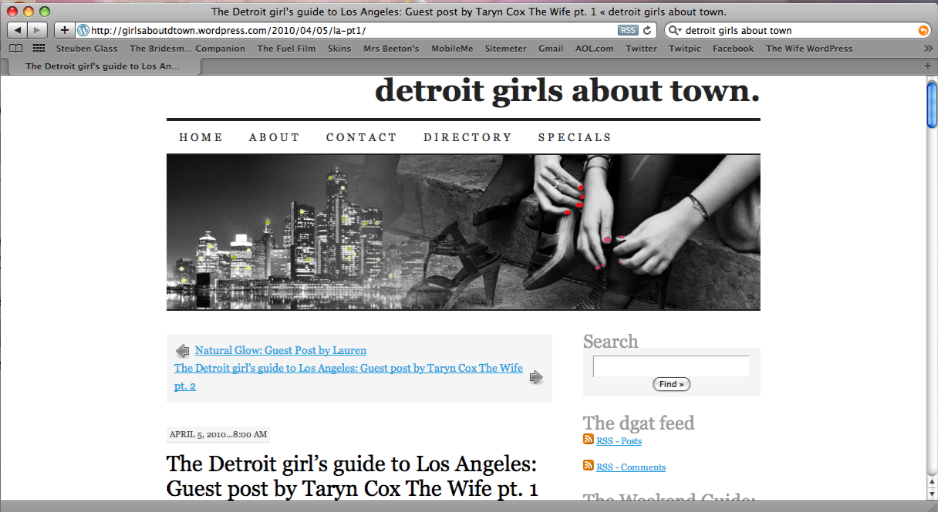The image size is (938, 512).
Task: Open the Gmail bookmark
Action: pos(550,48)
